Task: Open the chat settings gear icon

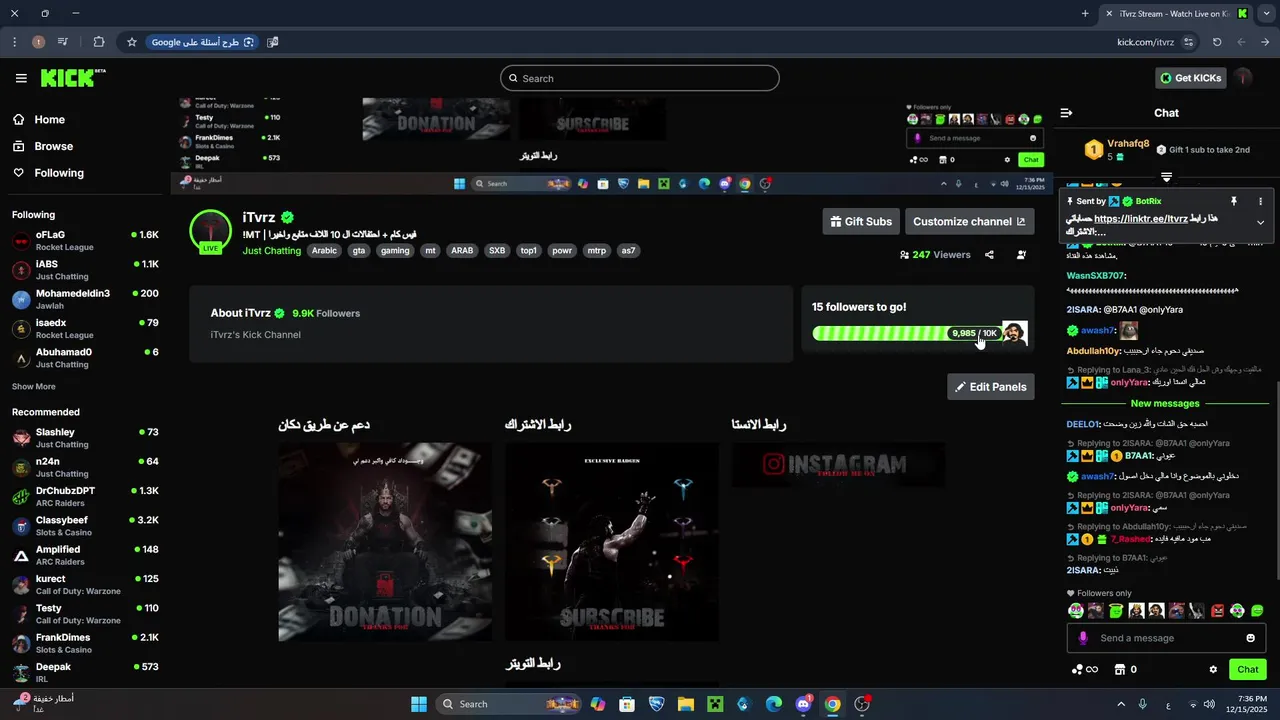Action: click(x=1213, y=669)
